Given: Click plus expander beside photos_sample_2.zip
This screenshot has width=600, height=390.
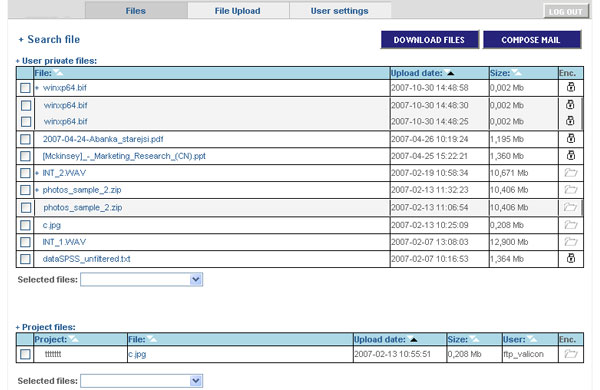Looking at the screenshot, I should pyautogui.click(x=37, y=190).
